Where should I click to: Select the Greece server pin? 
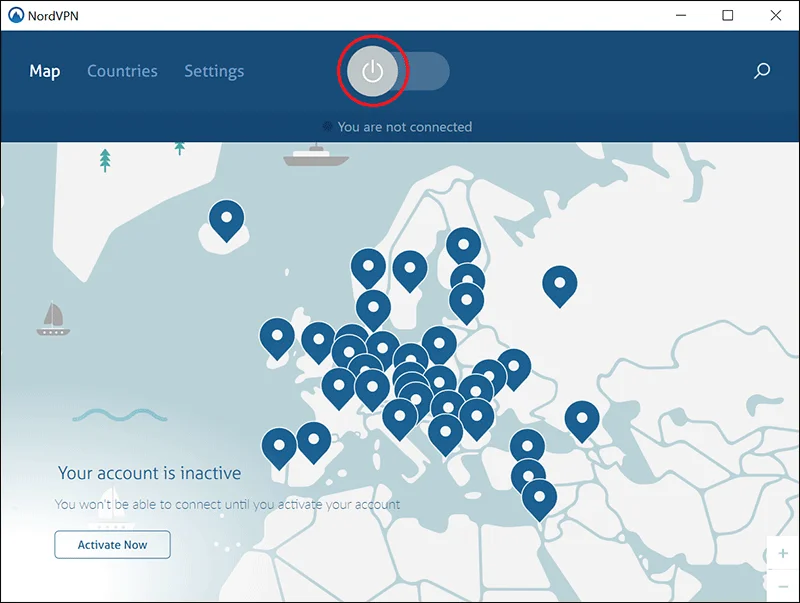pos(445,435)
